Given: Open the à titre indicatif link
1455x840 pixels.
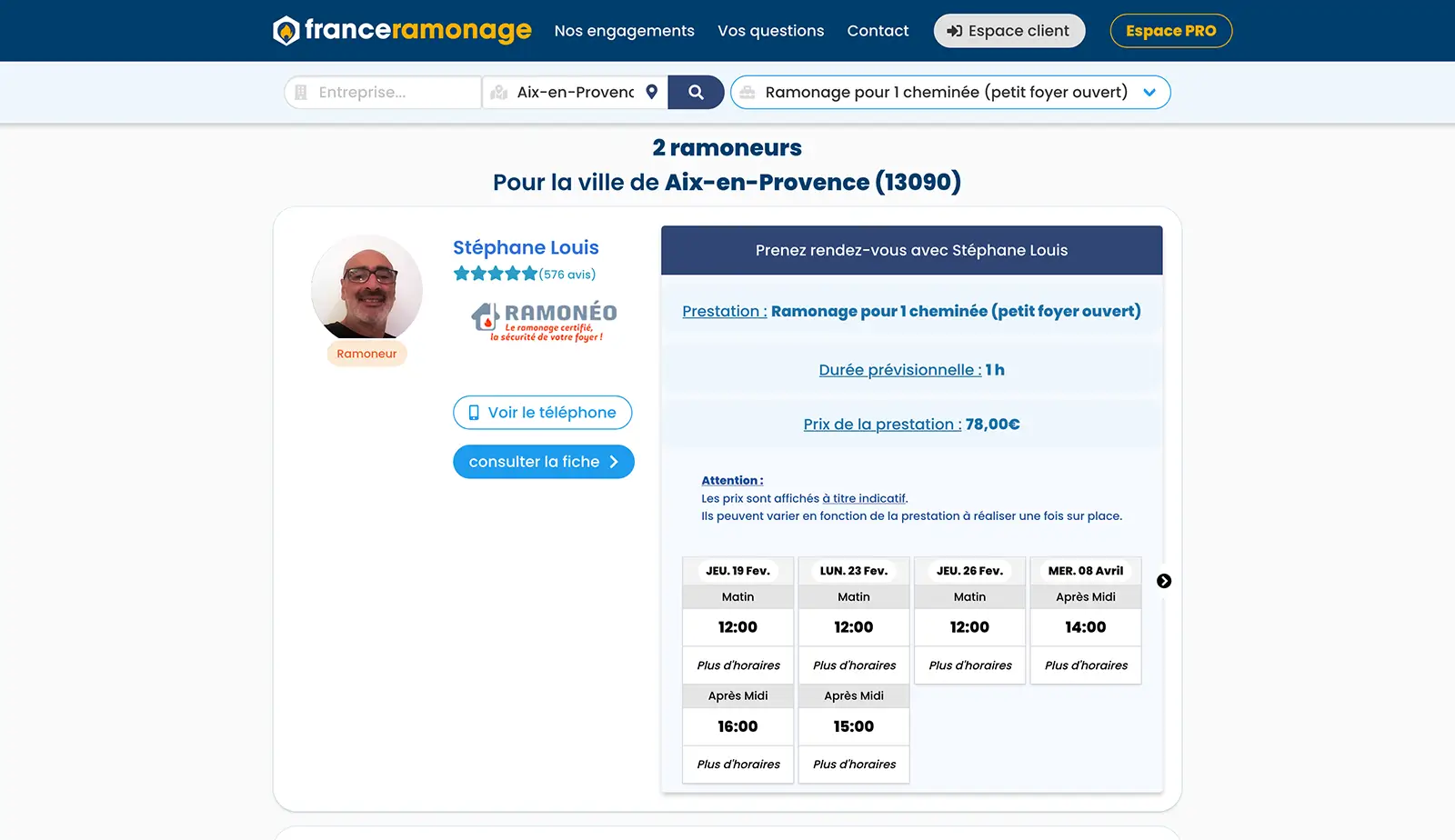Looking at the screenshot, I should (x=865, y=497).
